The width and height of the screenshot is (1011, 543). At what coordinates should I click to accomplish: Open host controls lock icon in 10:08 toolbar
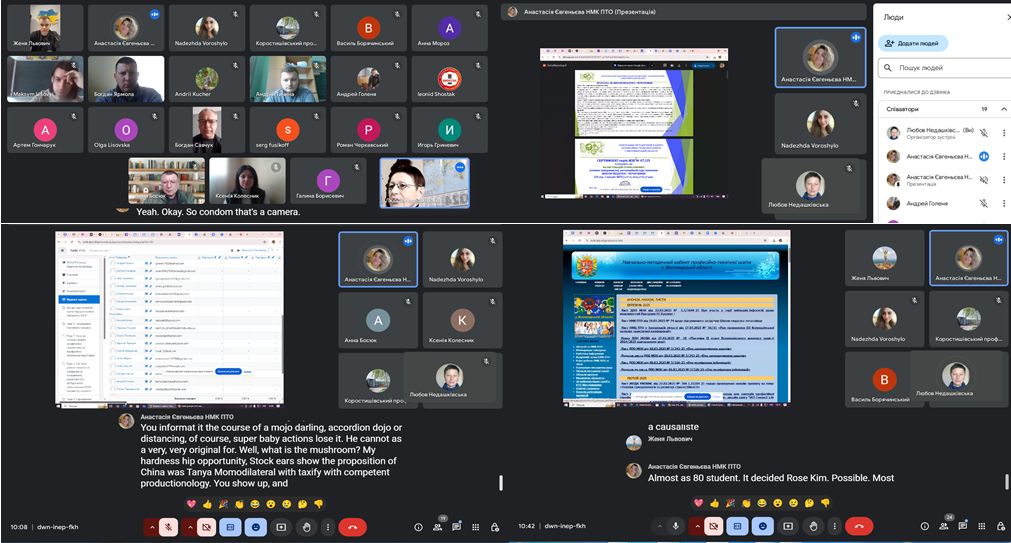click(494, 526)
